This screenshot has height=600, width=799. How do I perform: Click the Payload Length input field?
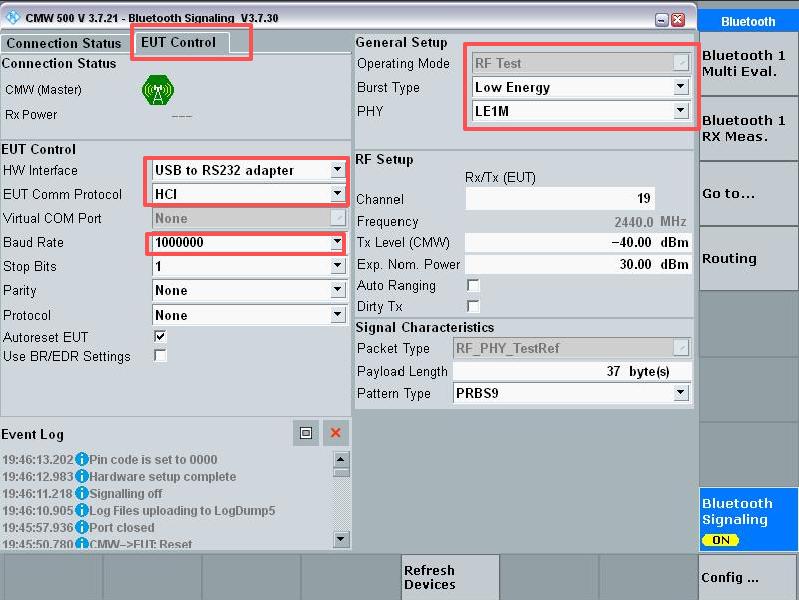pos(572,371)
